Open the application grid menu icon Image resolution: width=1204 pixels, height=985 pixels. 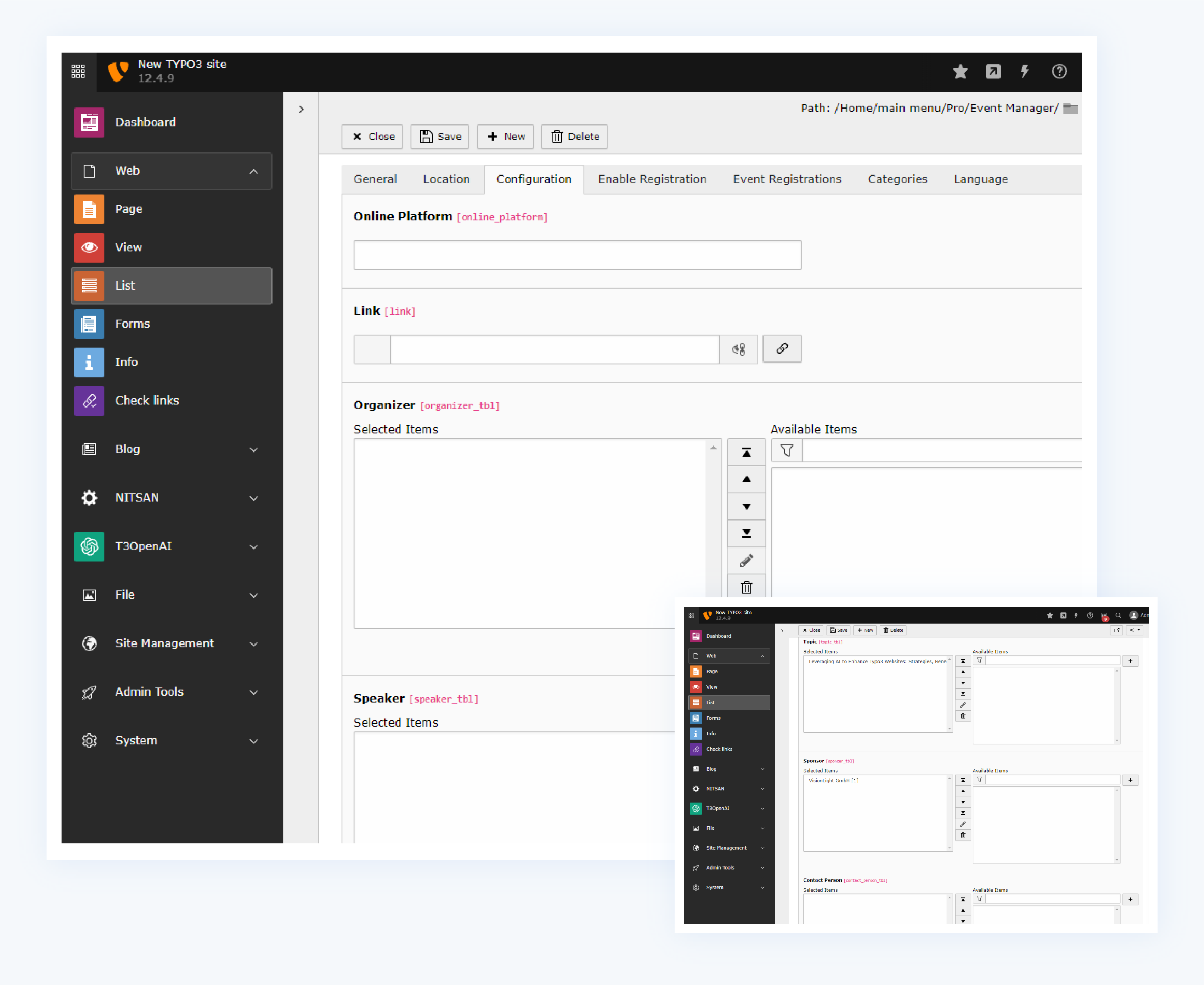78,72
